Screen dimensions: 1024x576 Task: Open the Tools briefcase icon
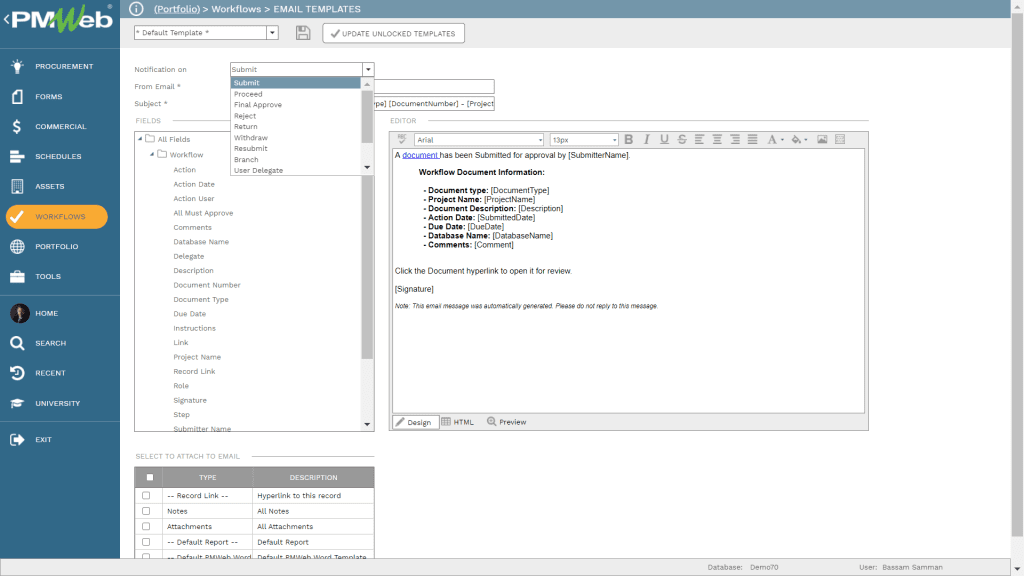point(18,276)
